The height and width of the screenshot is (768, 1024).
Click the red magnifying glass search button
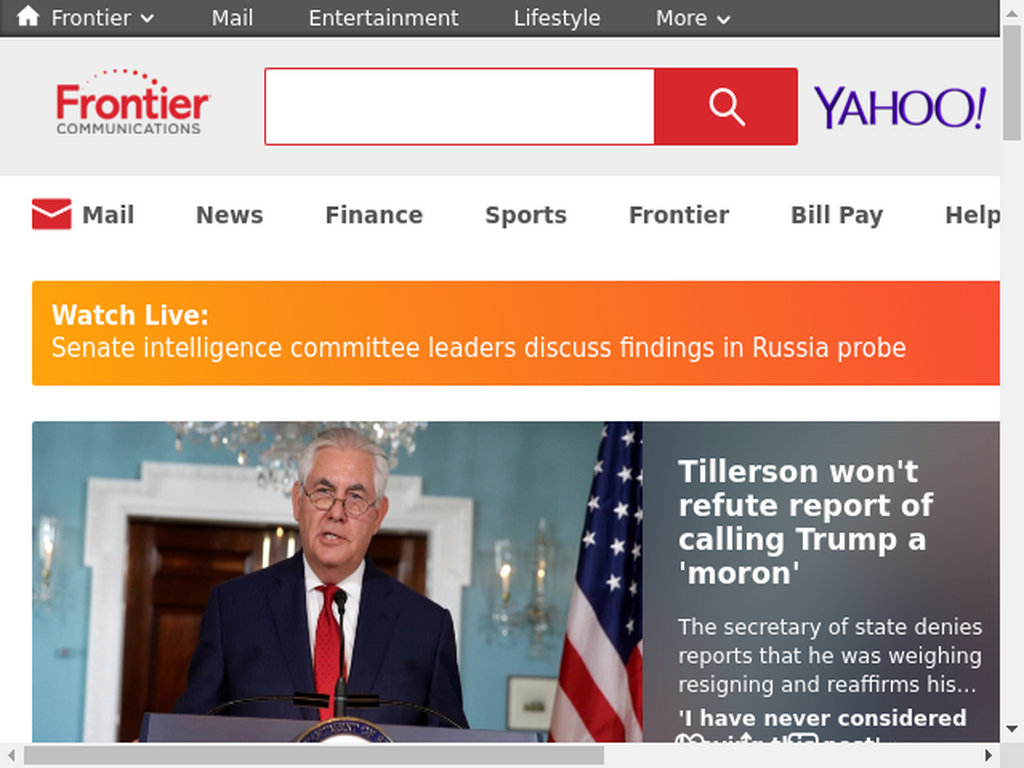726,106
